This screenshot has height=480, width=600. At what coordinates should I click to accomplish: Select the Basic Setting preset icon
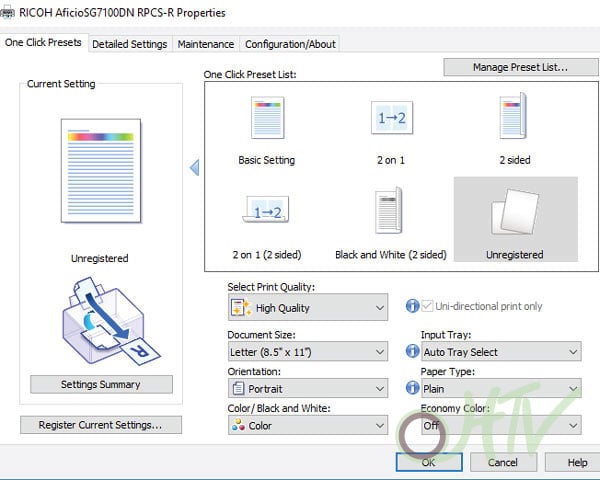tap(267, 118)
